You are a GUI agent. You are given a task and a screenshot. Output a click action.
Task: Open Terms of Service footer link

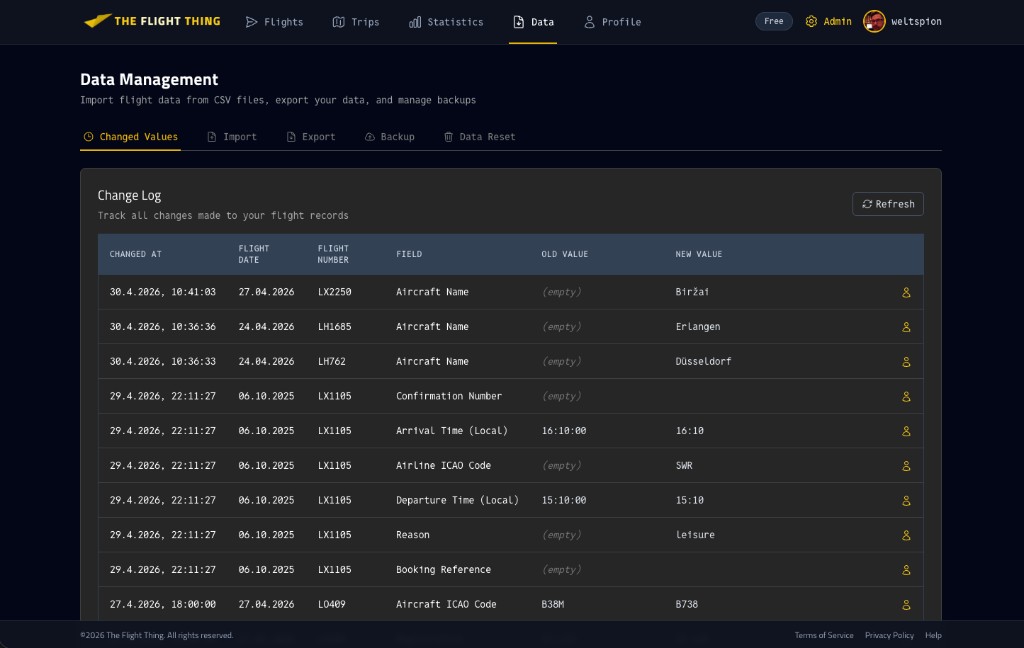[x=824, y=635]
